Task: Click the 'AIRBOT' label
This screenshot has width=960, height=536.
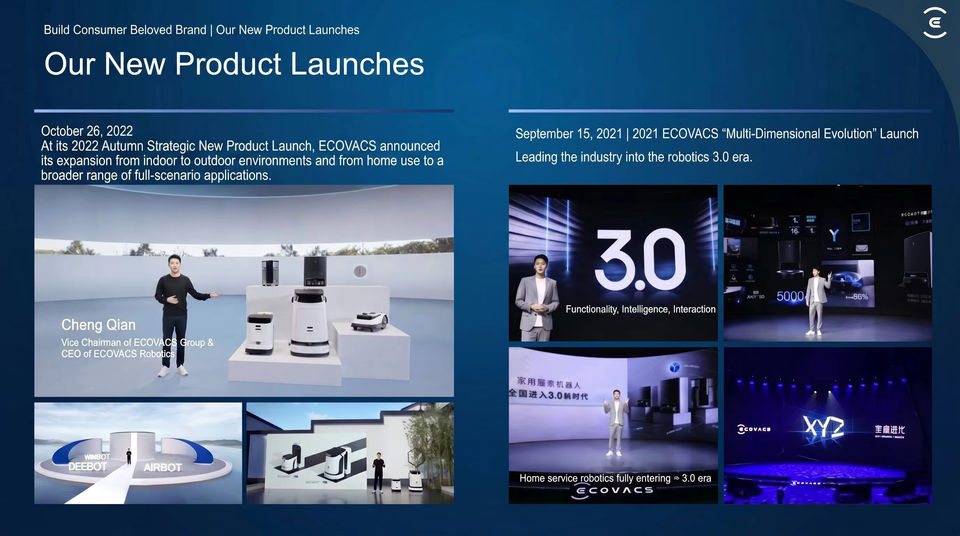Action: tap(162, 467)
